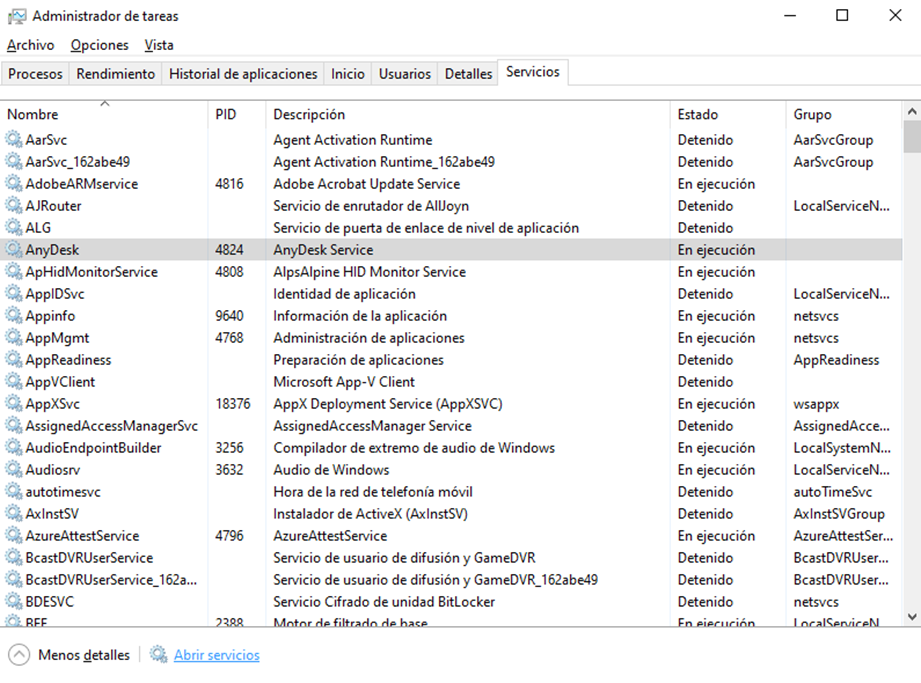The image size is (921, 683).
Task: Click the gear icon beside AarSvc
Action: [14, 139]
